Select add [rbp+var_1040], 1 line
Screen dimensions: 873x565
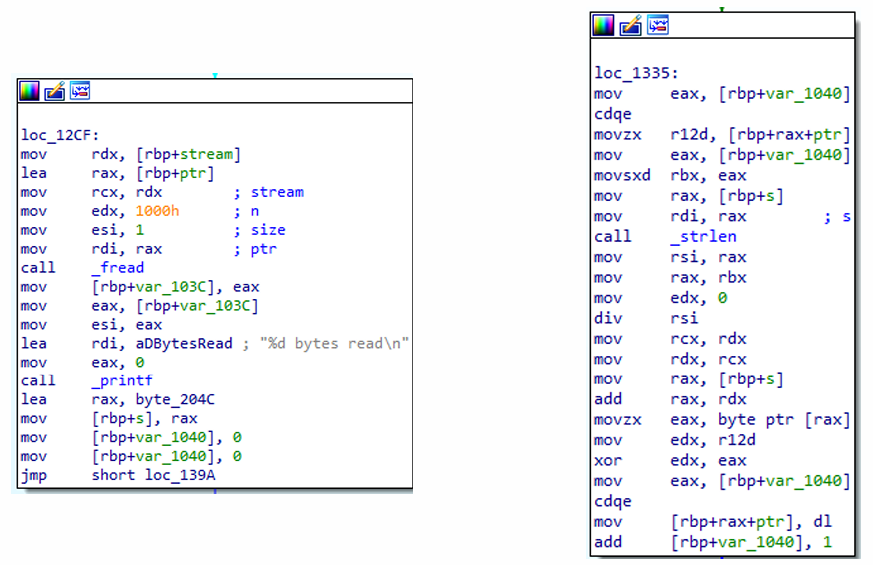(713, 542)
